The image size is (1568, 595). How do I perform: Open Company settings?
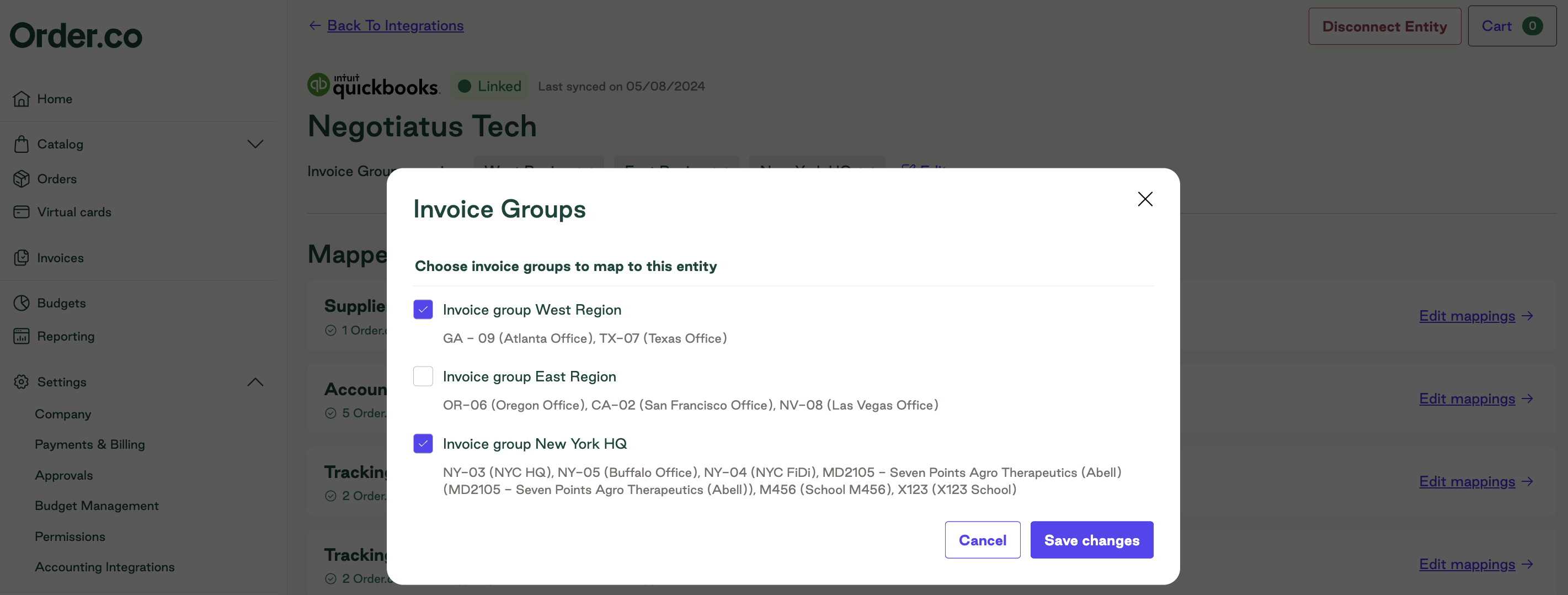pyautogui.click(x=63, y=414)
